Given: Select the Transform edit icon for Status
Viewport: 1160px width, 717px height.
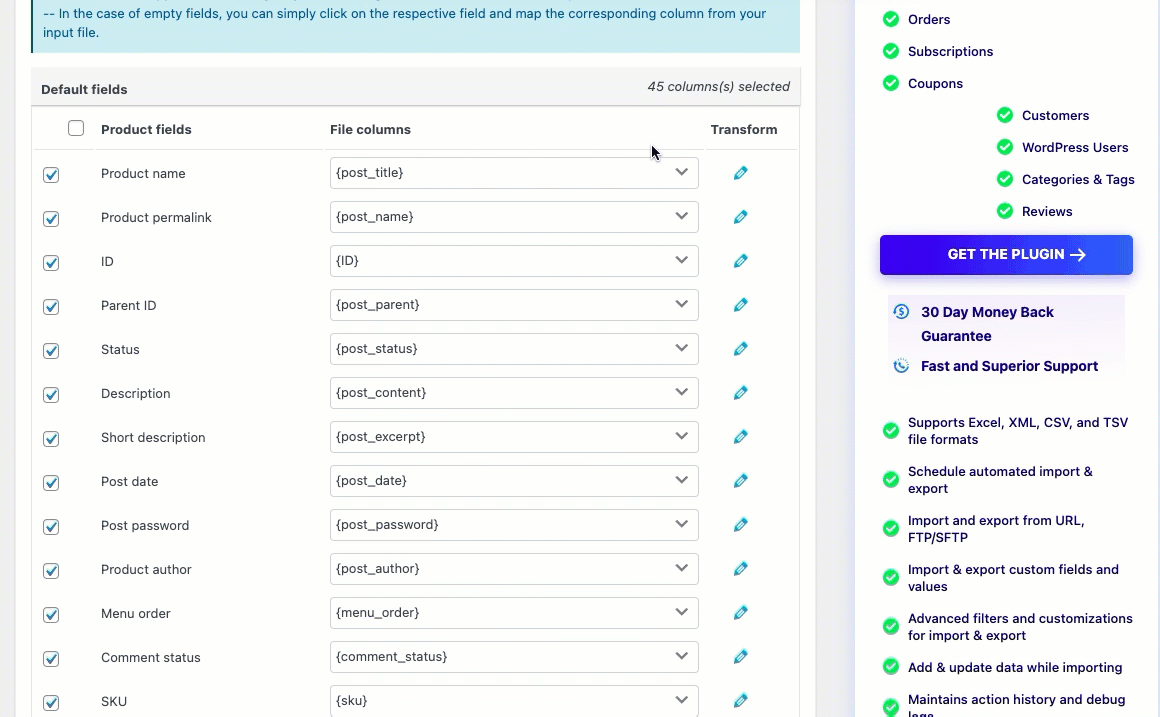Looking at the screenshot, I should 740,349.
